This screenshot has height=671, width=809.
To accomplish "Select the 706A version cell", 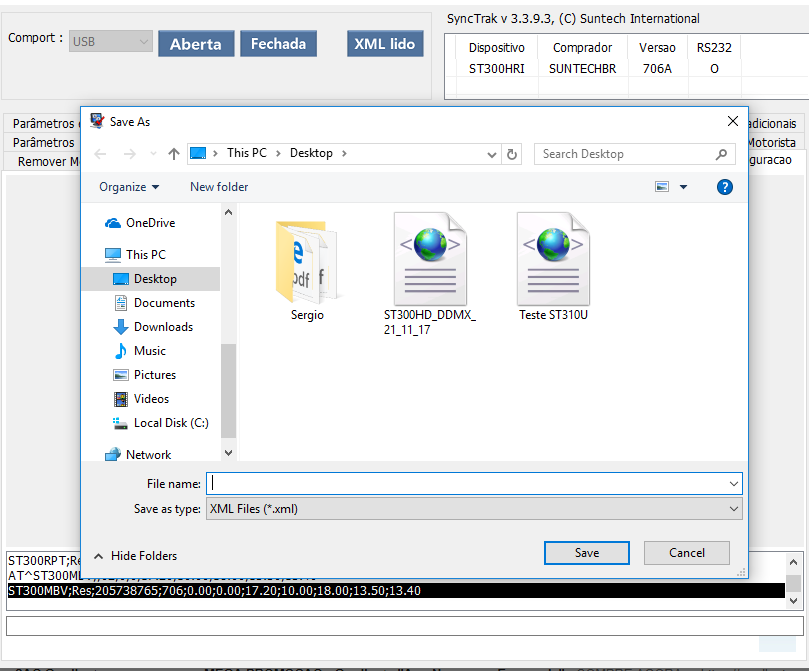I will point(657,69).
